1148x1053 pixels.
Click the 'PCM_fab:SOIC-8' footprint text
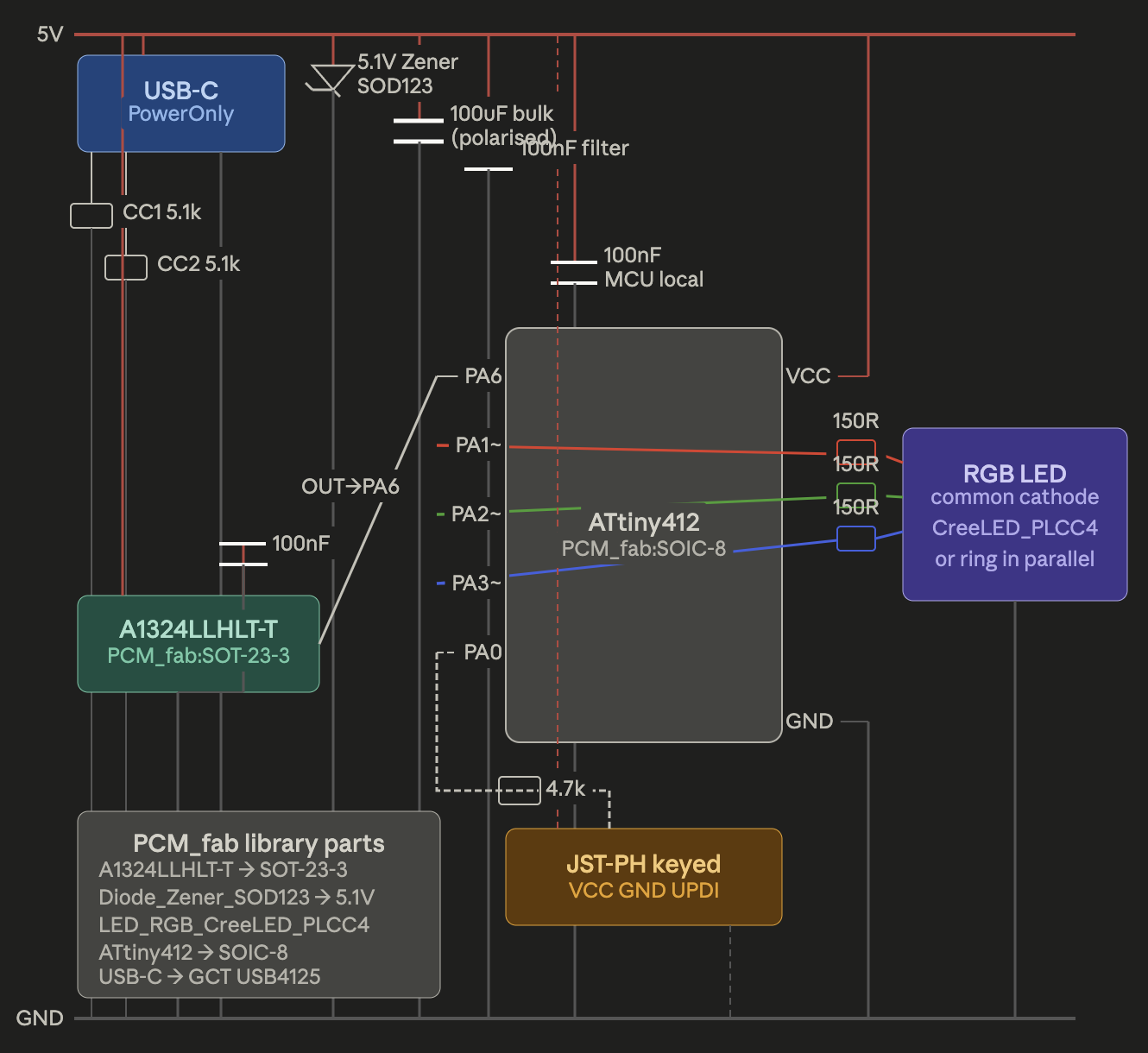644,549
